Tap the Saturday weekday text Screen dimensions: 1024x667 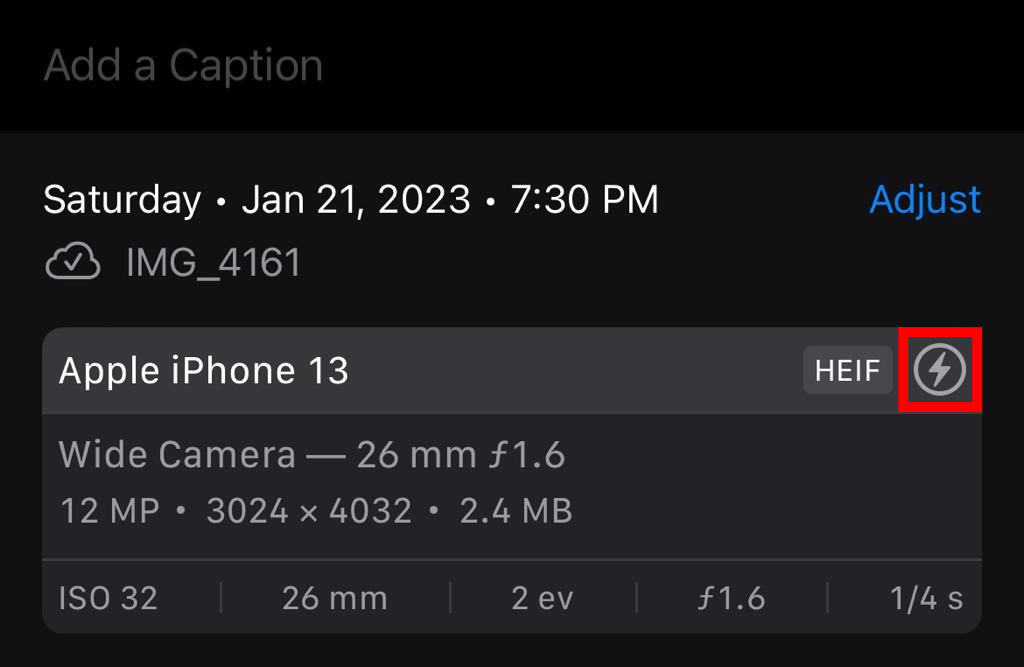point(122,199)
